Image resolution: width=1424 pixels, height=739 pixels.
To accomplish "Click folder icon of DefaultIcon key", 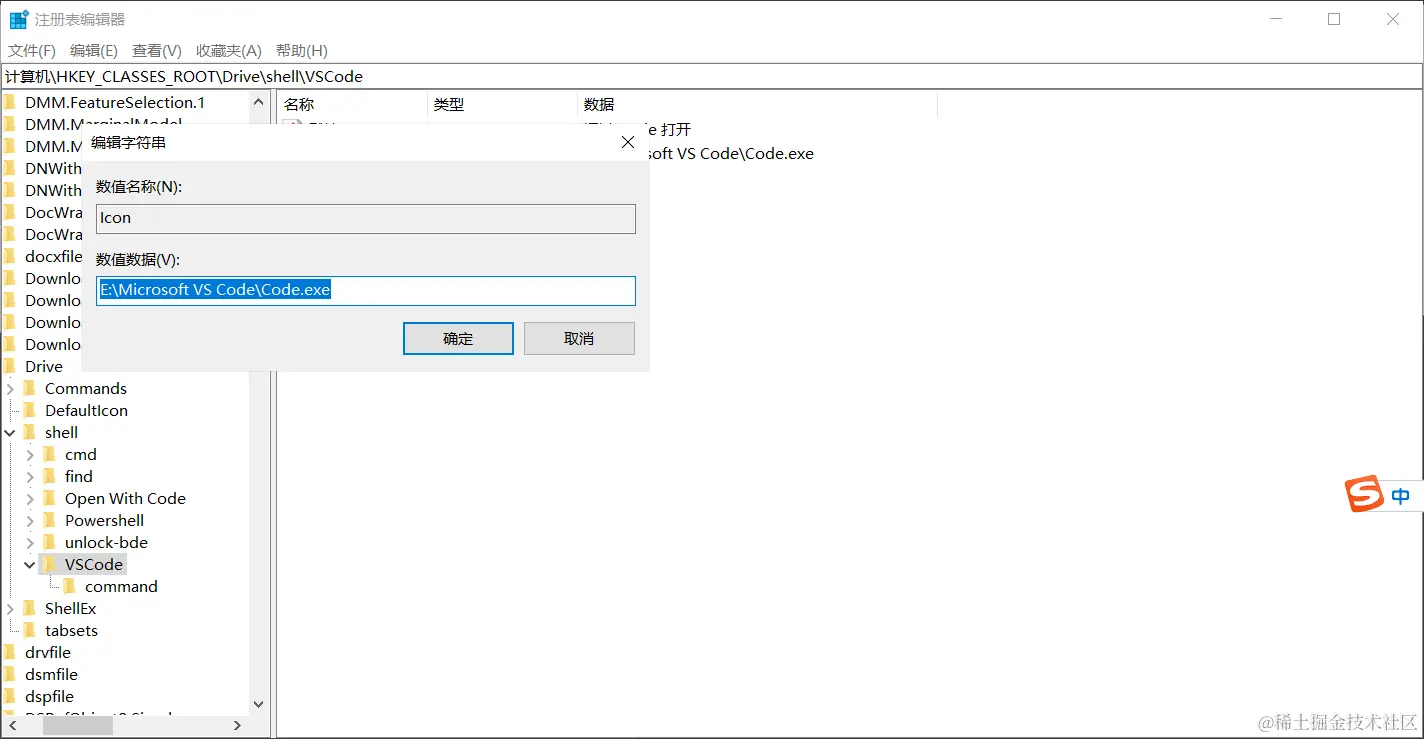I will [30, 410].
